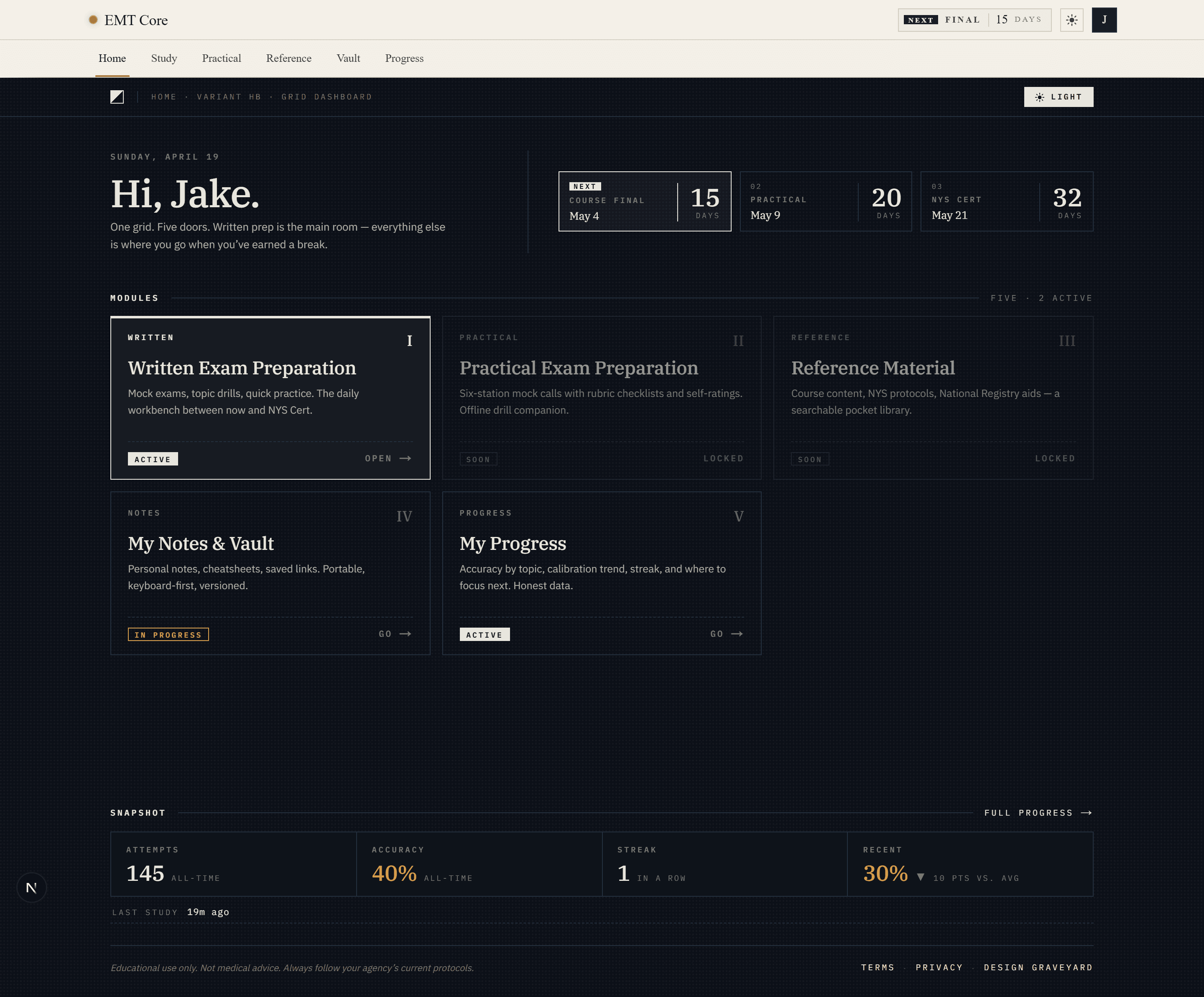This screenshot has width=1204, height=997.
Task: Click the locked Reference Material card
Action: pyautogui.click(x=934, y=398)
